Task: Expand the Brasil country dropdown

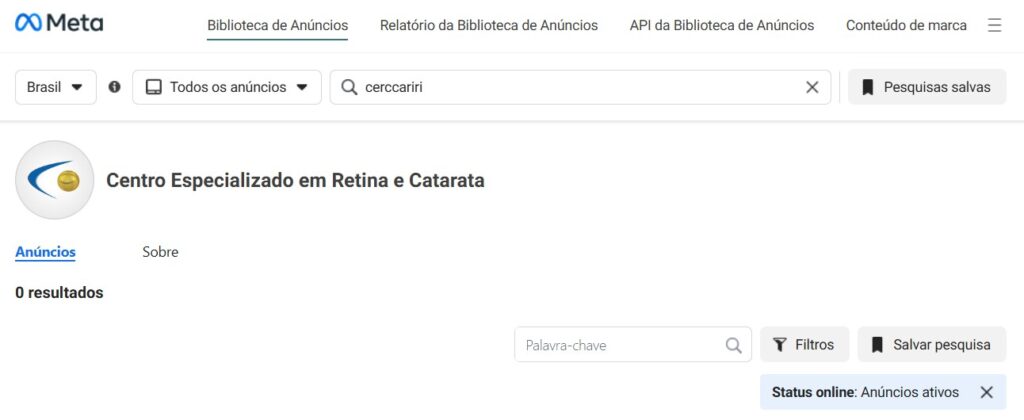Action: pyautogui.click(x=56, y=87)
